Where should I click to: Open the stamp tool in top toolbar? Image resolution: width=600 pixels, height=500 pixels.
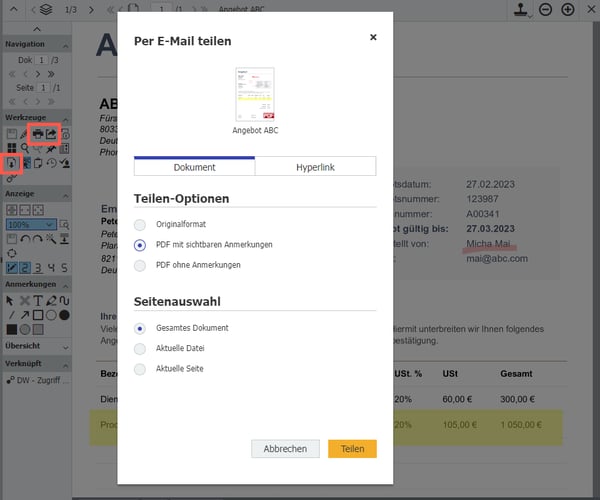tap(520, 9)
